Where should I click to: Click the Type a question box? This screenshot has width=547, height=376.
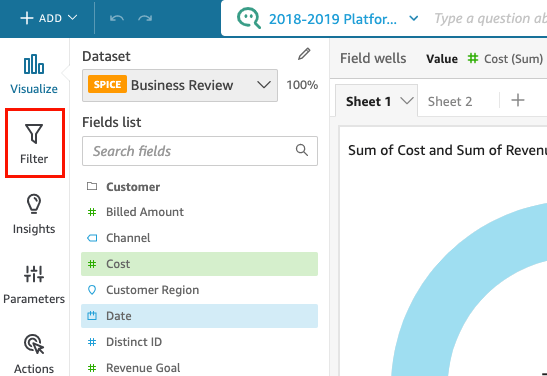tap(490, 18)
